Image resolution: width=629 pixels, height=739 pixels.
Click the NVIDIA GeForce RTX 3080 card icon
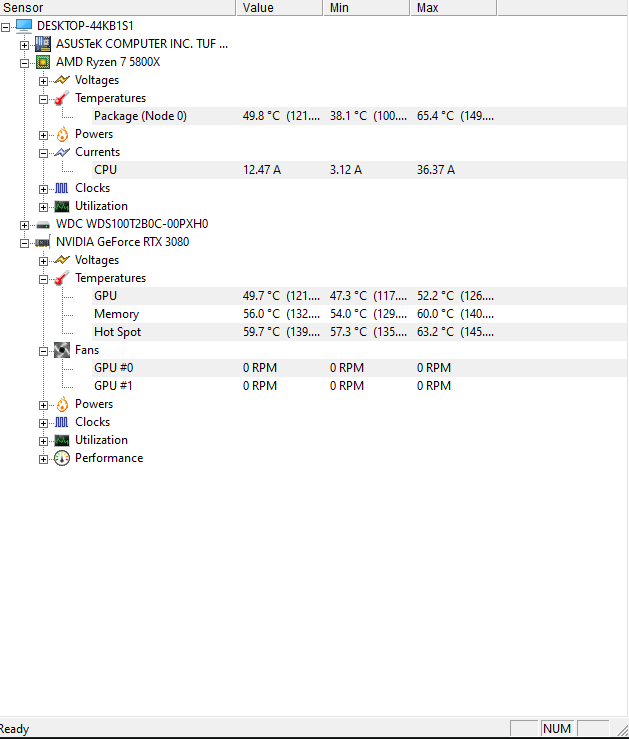pyautogui.click(x=42, y=242)
